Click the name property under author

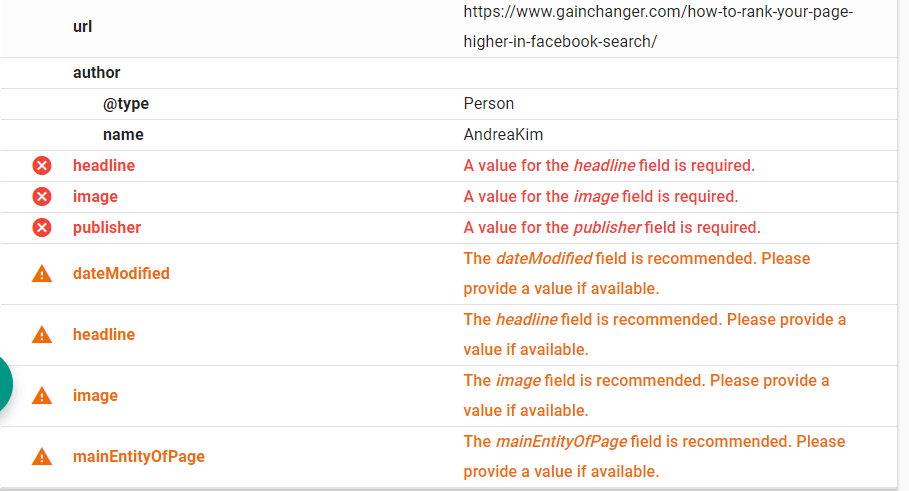pyautogui.click(x=123, y=134)
